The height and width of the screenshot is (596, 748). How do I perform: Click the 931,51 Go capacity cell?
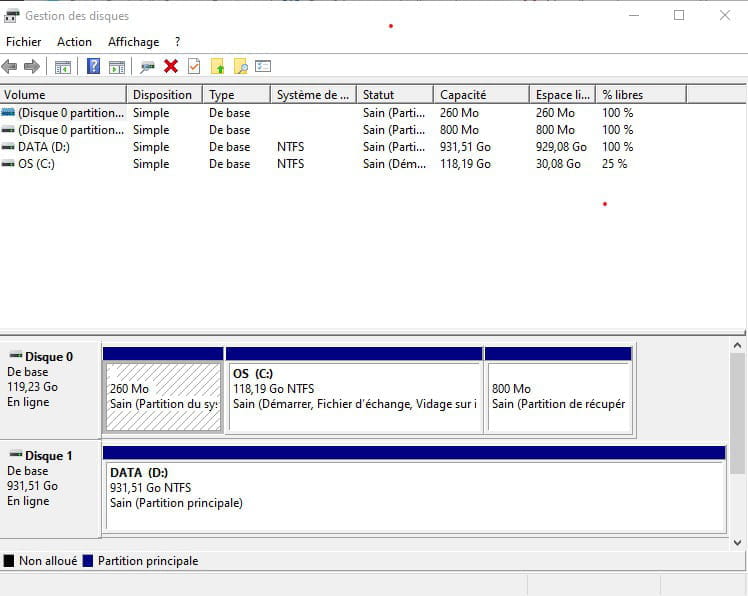pyautogui.click(x=465, y=147)
